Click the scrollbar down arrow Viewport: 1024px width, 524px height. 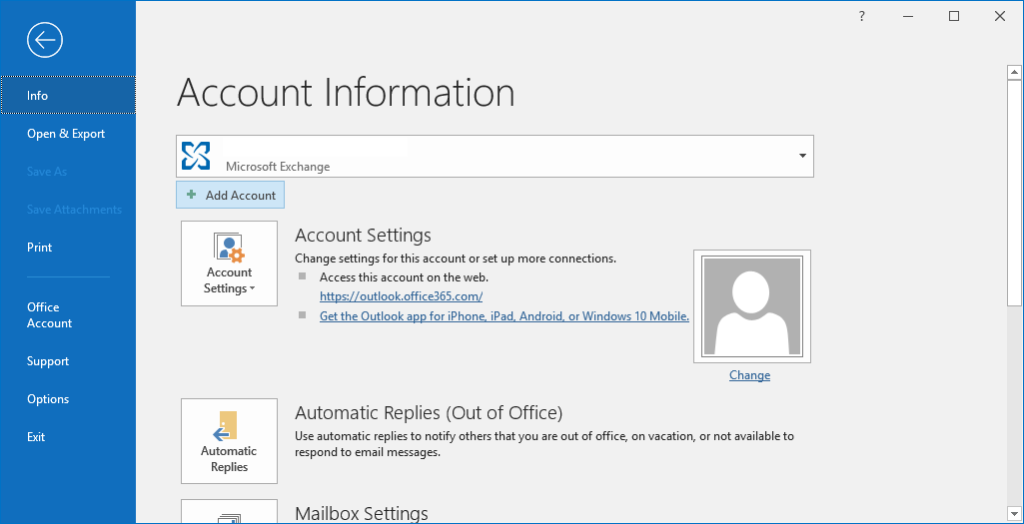pyautogui.click(x=1014, y=513)
